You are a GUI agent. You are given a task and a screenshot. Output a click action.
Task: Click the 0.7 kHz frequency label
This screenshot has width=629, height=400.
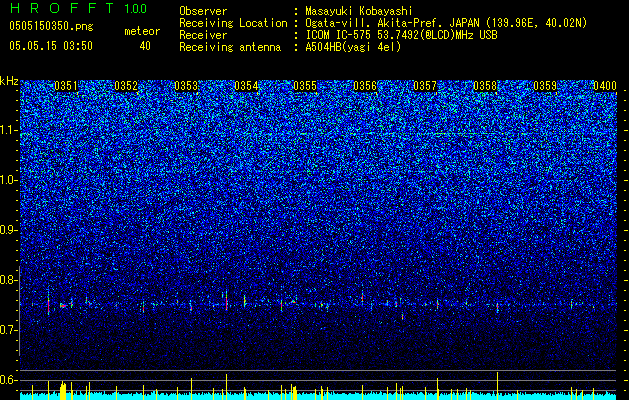(9, 330)
